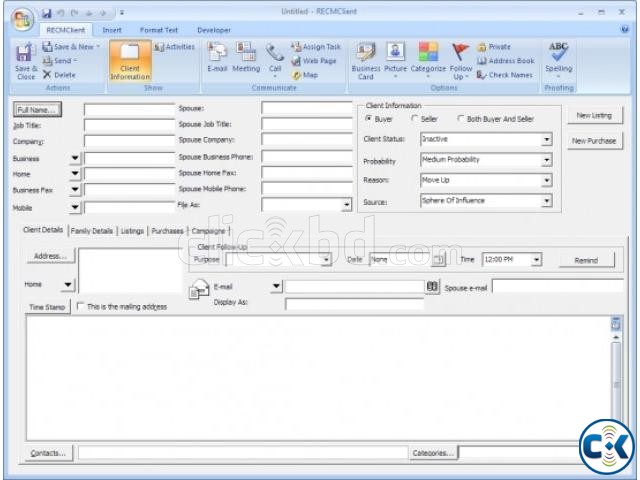Select the Buyer radio button
This screenshot has height=480, width=640.
[369, 119]
